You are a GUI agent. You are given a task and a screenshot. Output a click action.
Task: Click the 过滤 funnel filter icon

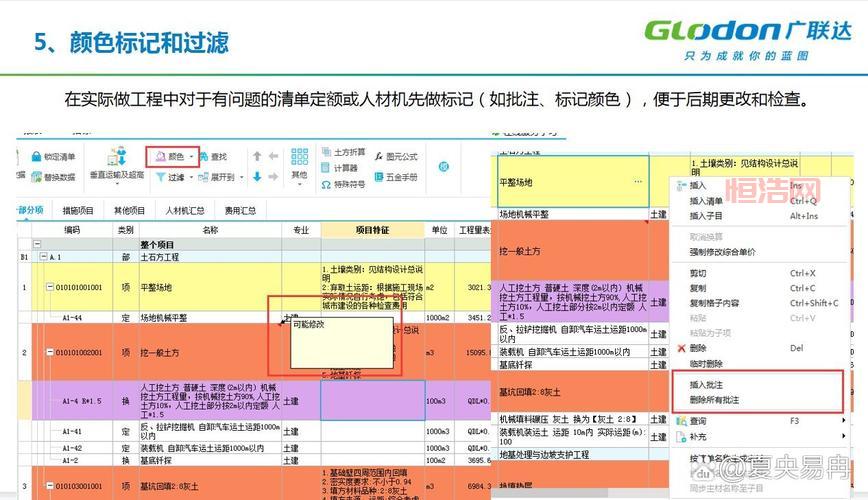click(x=159, y=177)
